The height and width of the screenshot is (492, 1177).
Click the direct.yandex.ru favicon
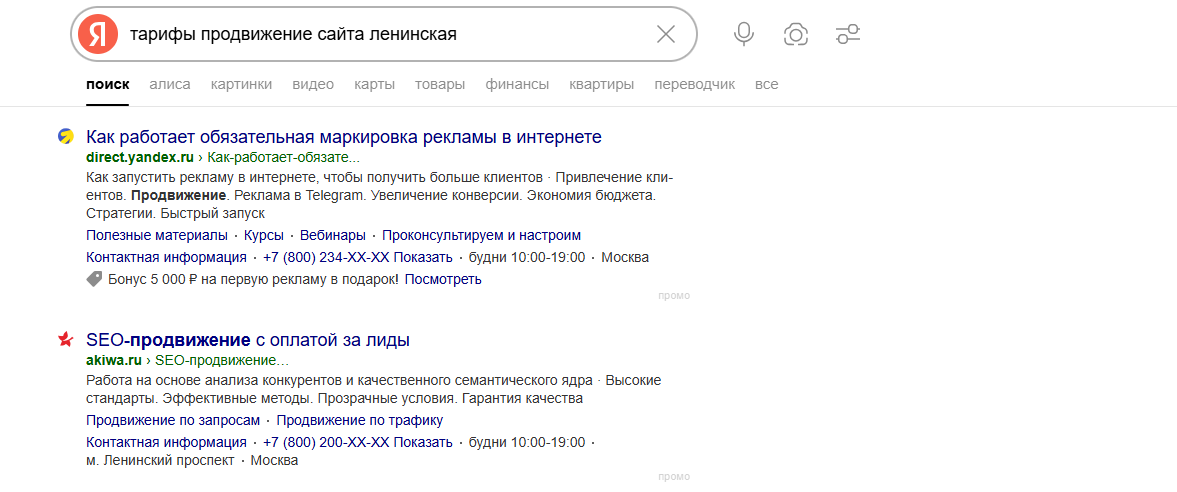66,137
